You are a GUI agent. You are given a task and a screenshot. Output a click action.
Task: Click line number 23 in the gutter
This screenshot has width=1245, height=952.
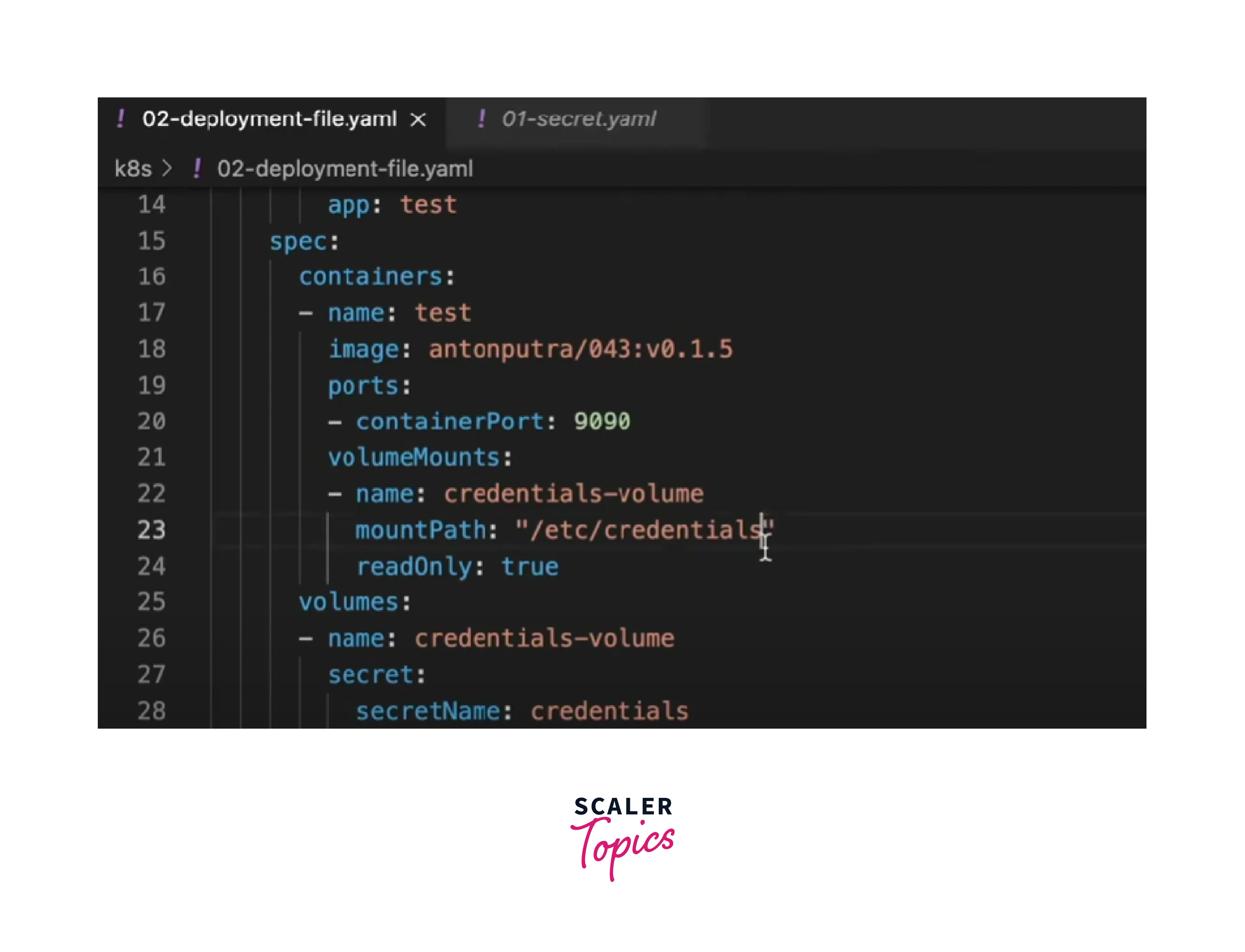click(x=151, y=531)
